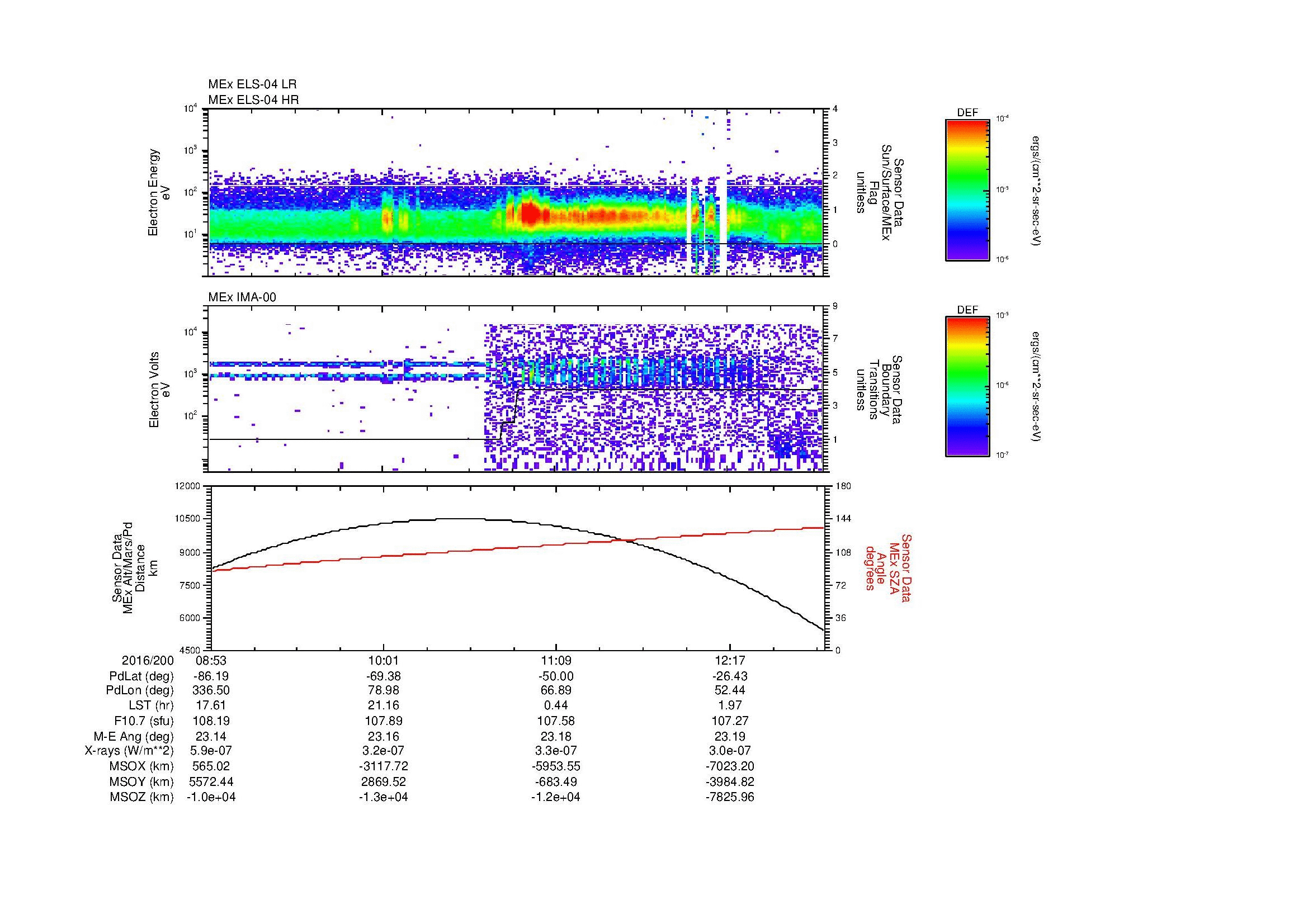
Task: Click the MSOZ value -7825.96
Action: point(730,797)
